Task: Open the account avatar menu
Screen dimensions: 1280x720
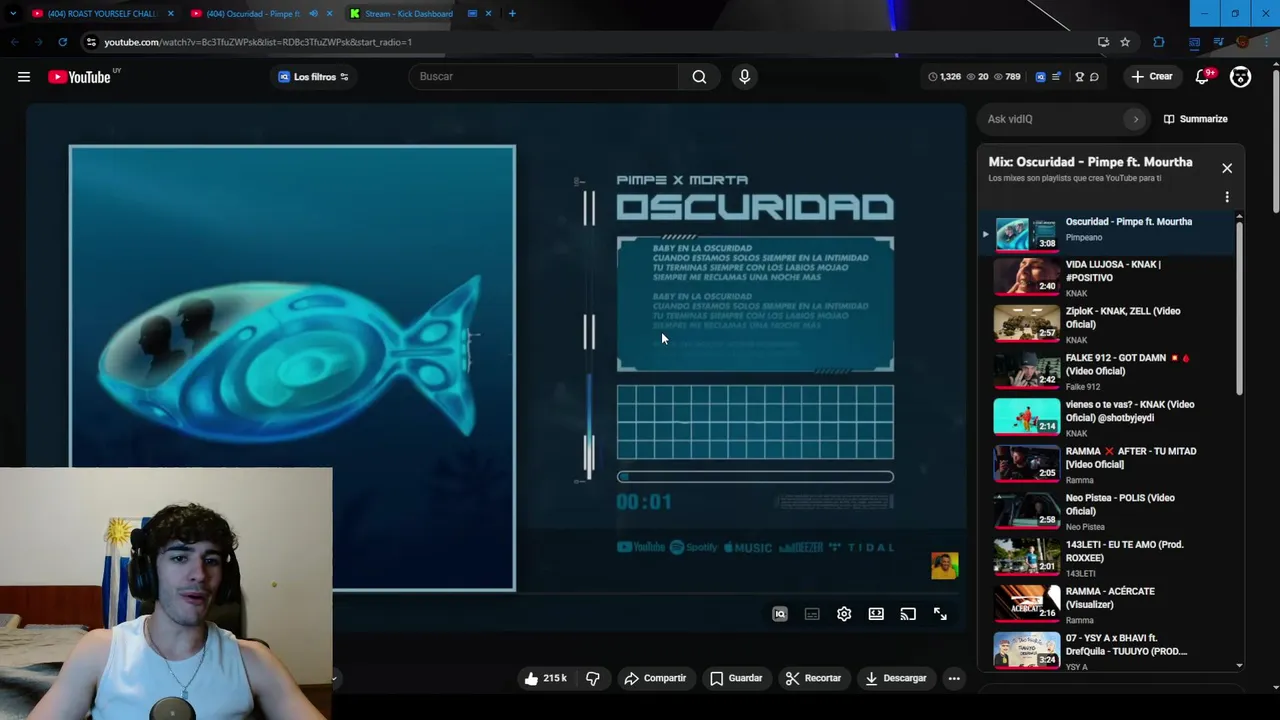Action: point(1240,77)
